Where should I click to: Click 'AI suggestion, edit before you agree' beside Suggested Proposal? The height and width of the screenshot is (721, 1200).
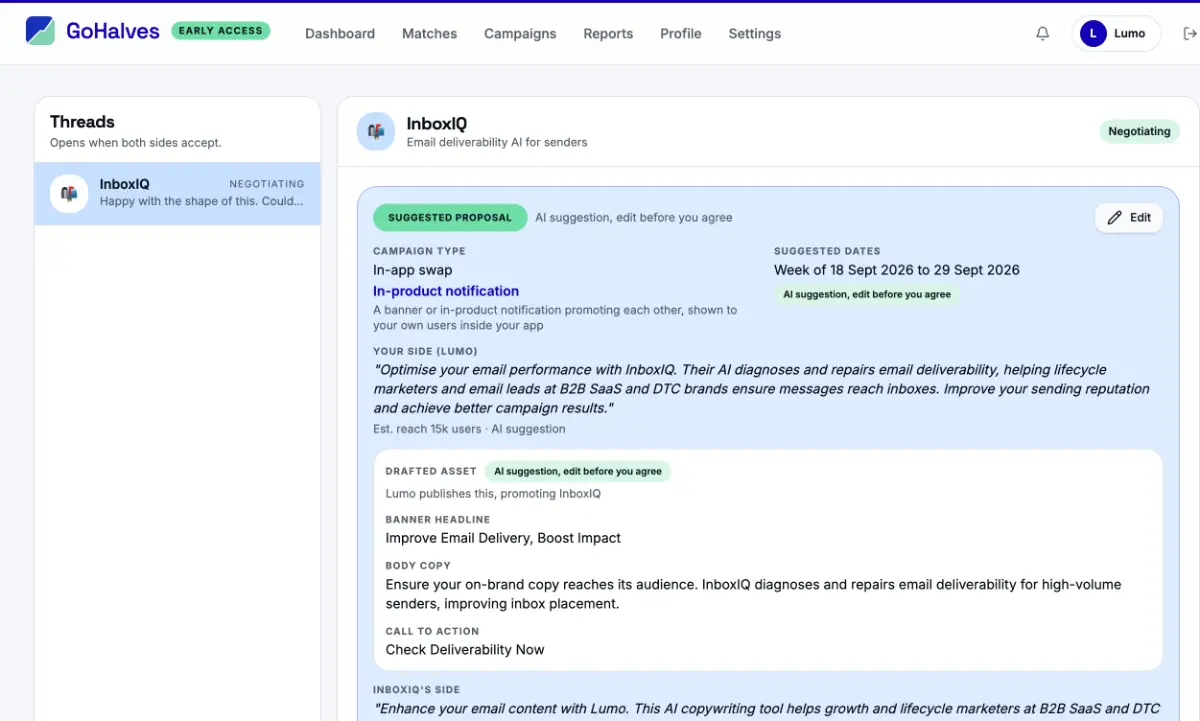pyautogui.click(x=634, y=217)
